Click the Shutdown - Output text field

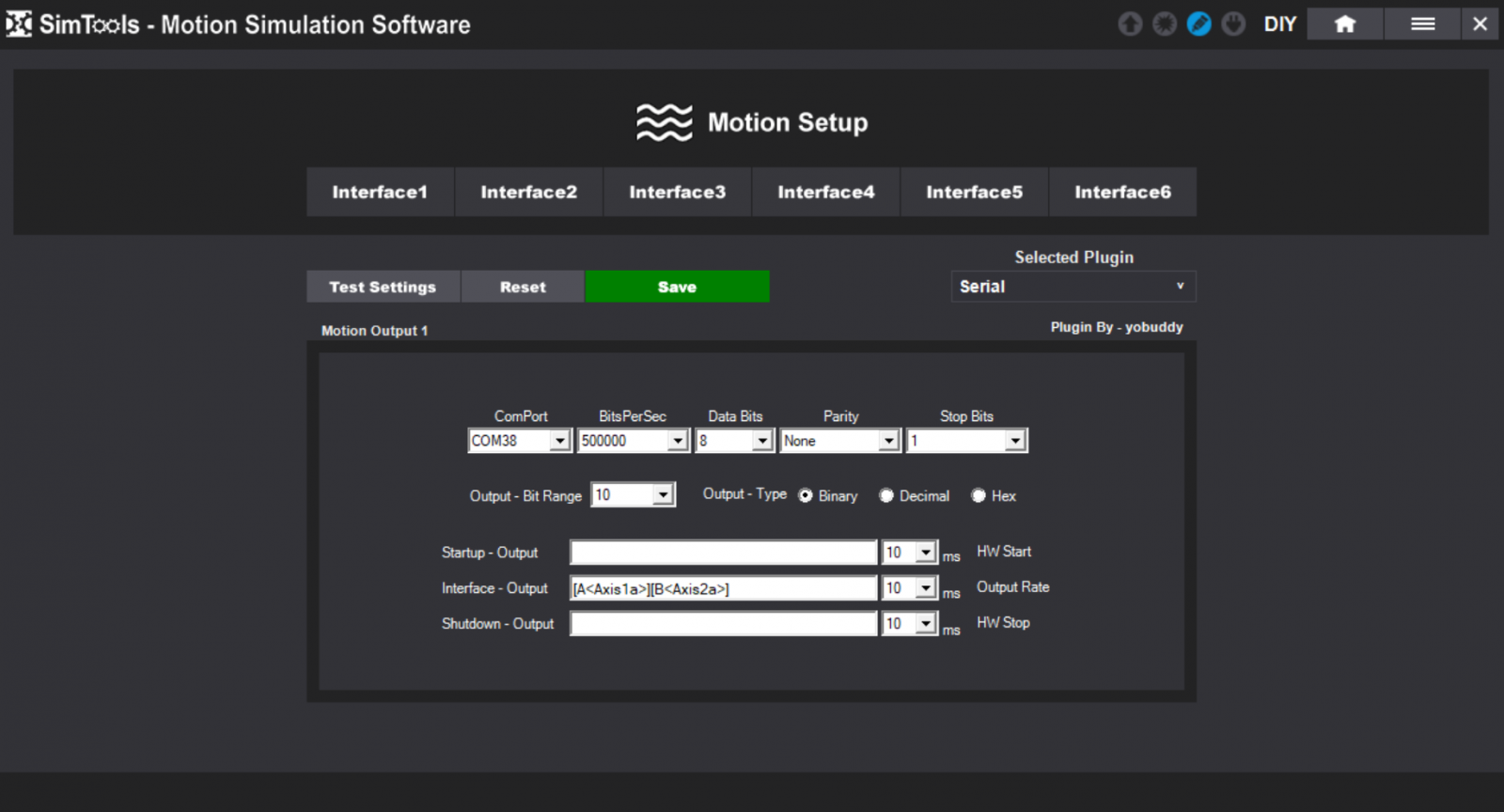724,624
